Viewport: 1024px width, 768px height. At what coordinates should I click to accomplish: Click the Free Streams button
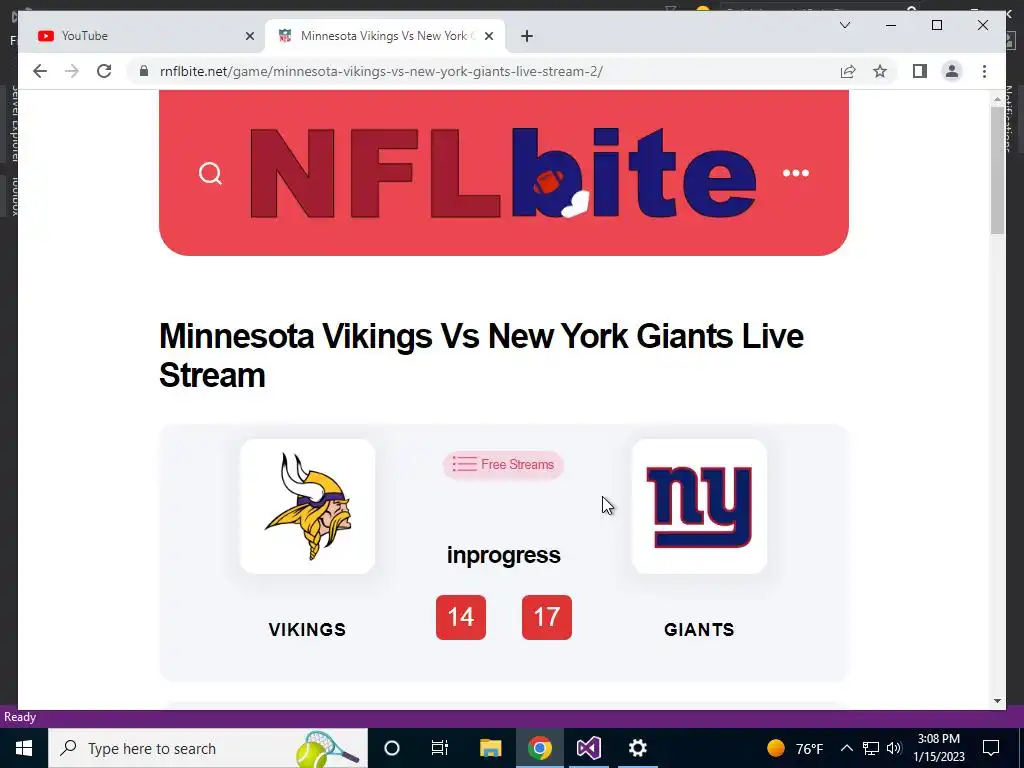tap(503, 464)
